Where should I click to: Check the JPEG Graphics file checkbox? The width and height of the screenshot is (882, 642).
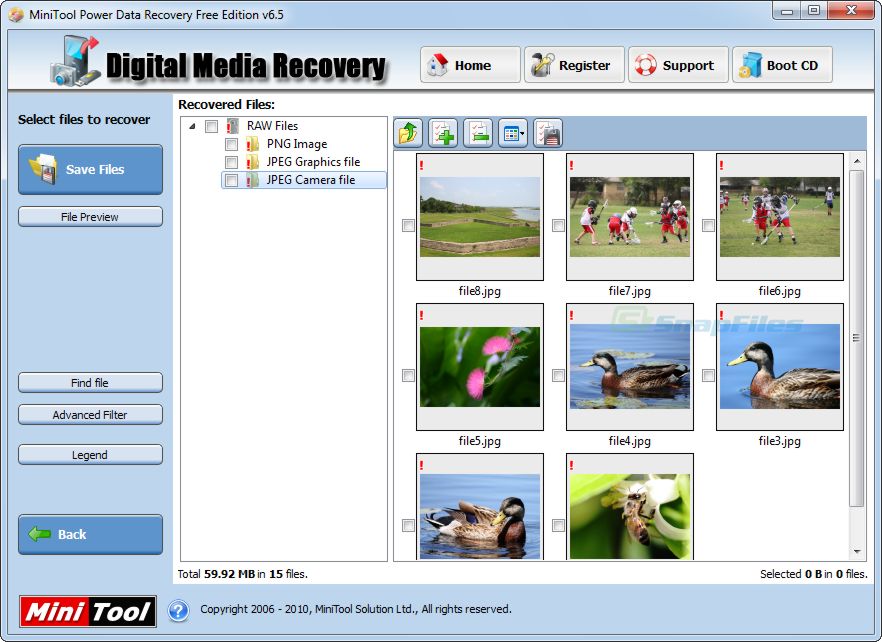pos(231,162)
